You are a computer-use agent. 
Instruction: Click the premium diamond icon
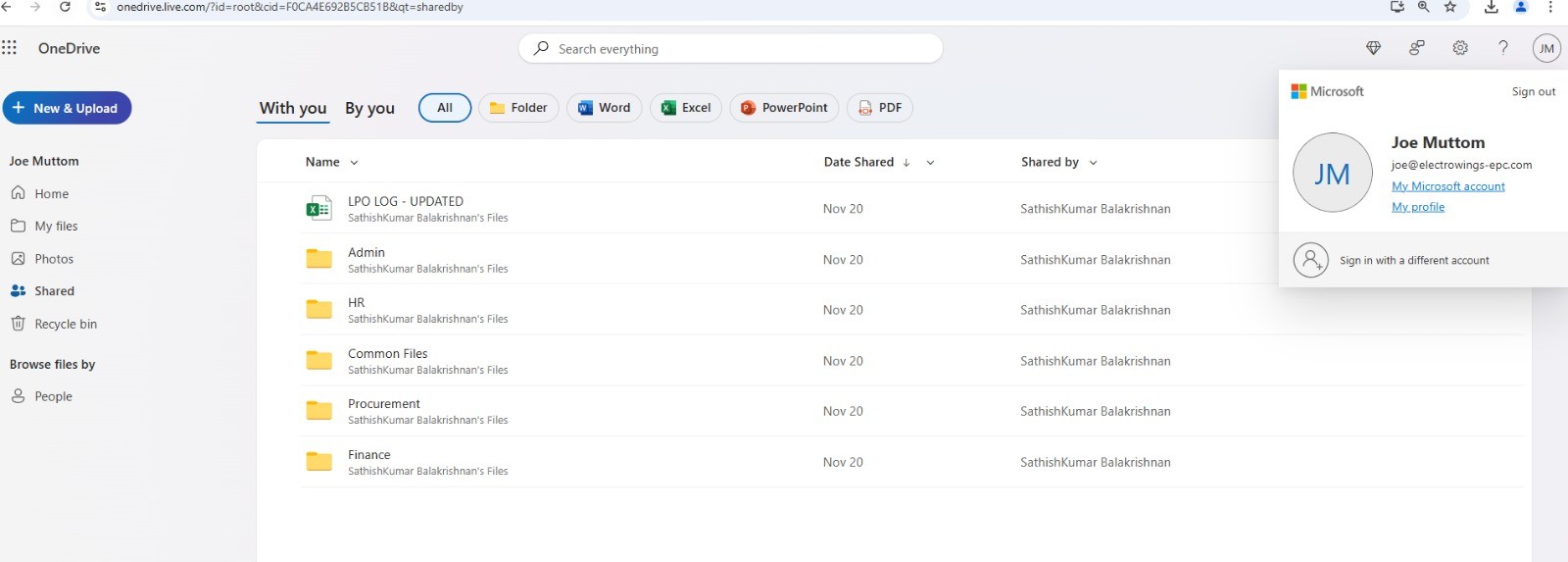tap(1373, 48)
